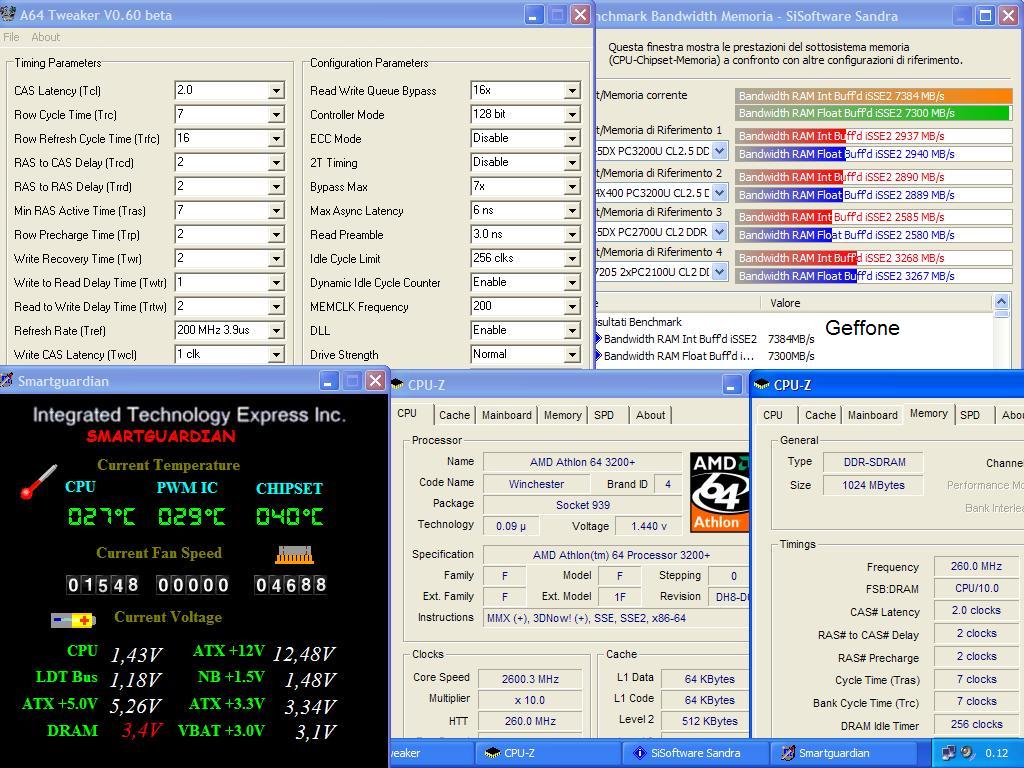
Task: Click the blue arrow icon beside Bandwidth RAM Float result
Action: pos(598,356)
